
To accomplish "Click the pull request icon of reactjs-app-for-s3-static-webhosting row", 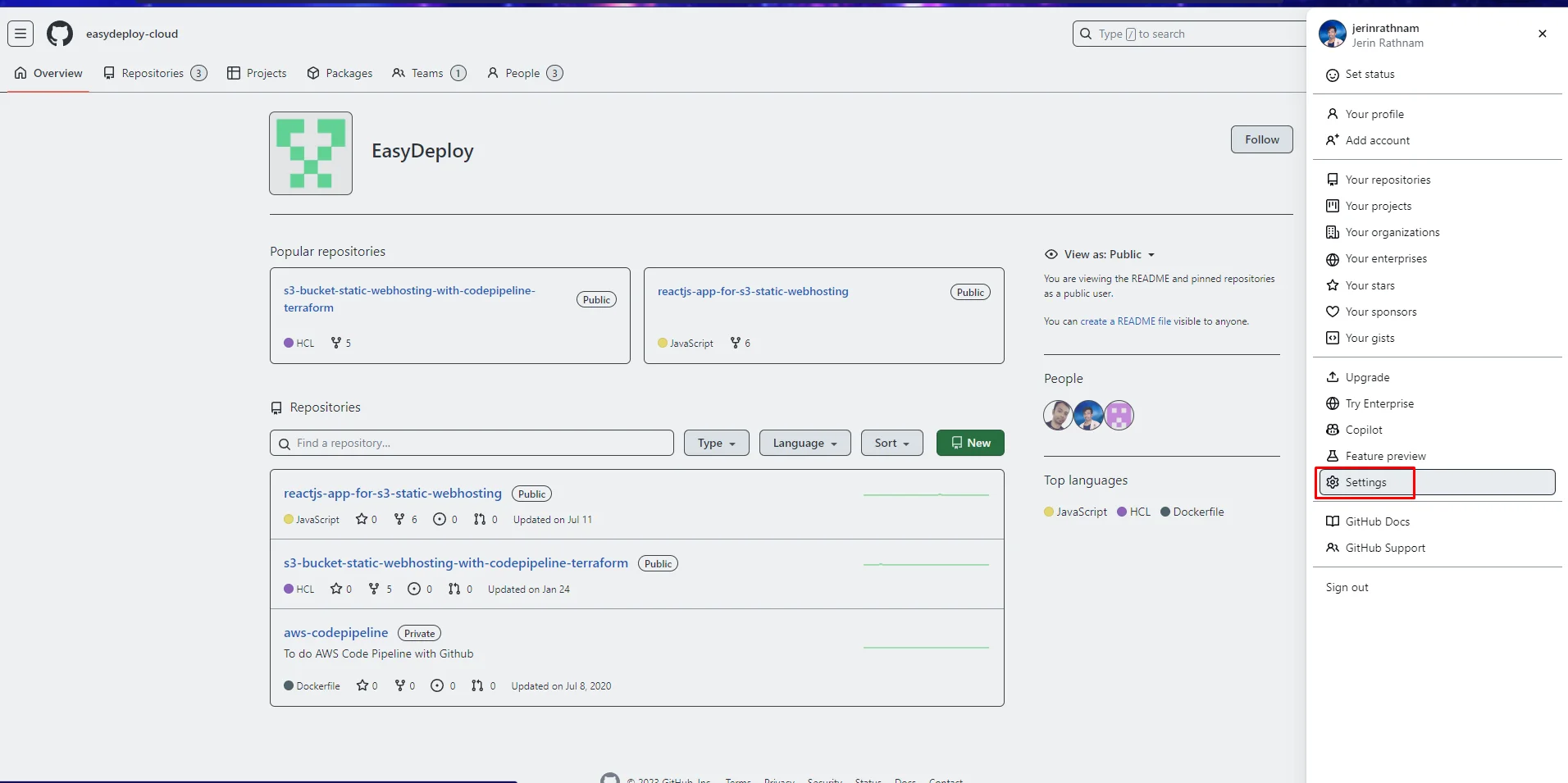I will tap(480, 519).
